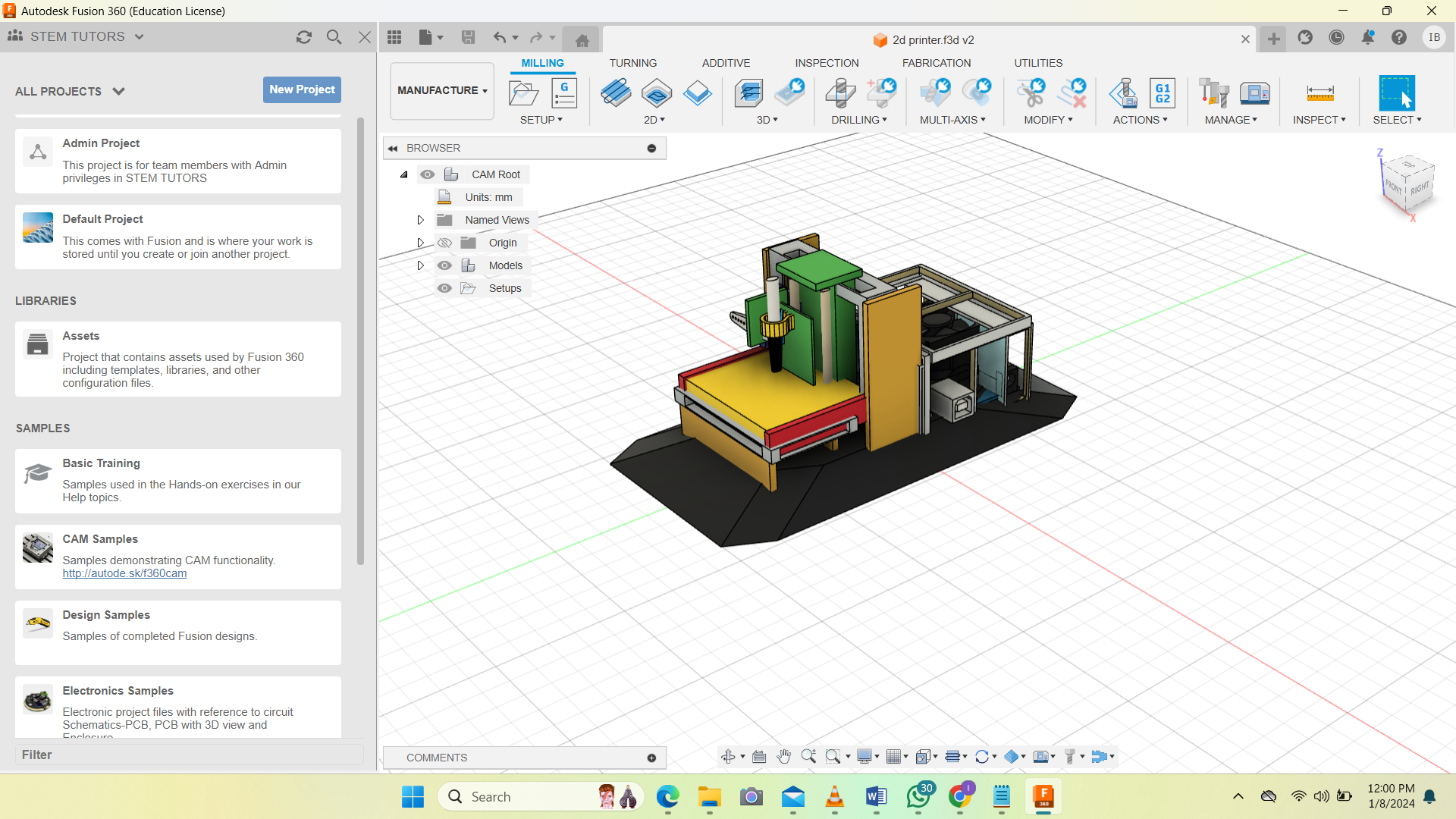Open the MANUFACTURE workspace dropdown
This screenshot has width=1456, height=819.
tap(441, 90)
